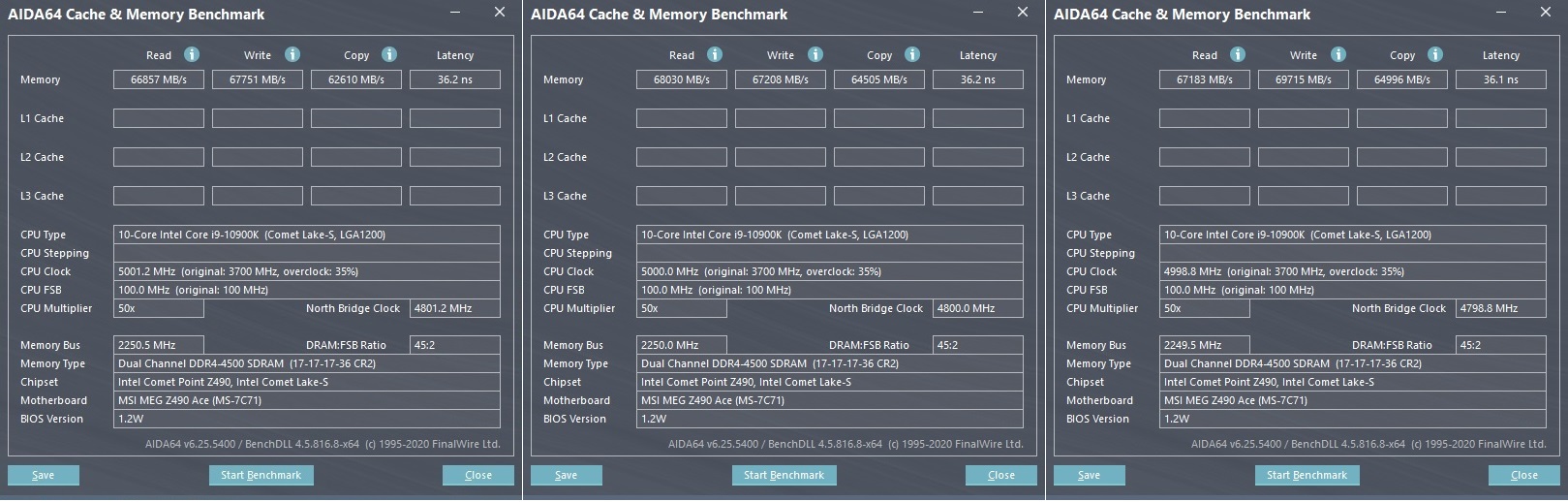This screenshot has width=1568, height=502.
Task: Click Write info icon in right window
Action: (1338, 54)
